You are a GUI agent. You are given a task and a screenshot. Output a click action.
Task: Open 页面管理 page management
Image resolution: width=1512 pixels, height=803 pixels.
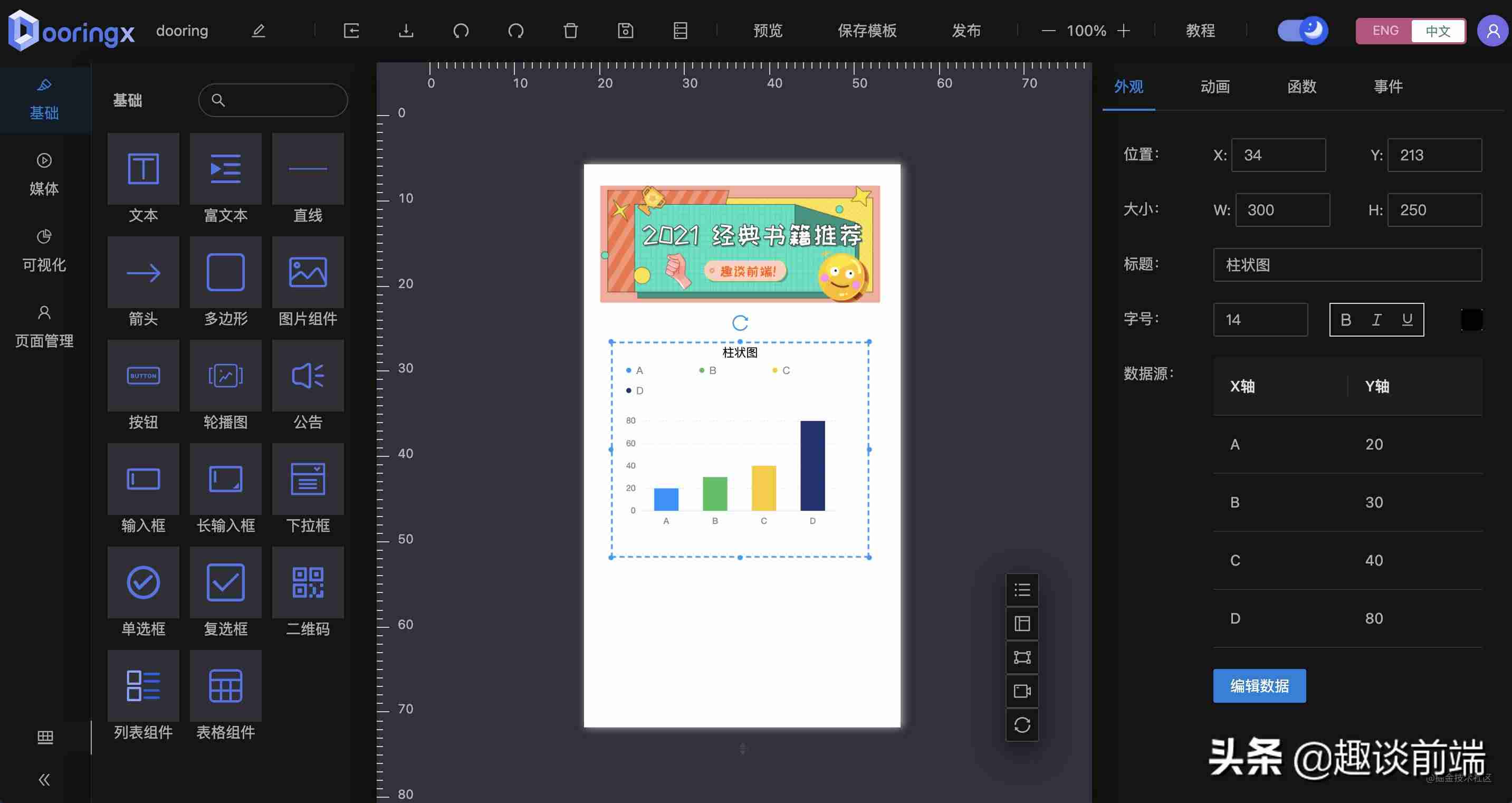45,327
